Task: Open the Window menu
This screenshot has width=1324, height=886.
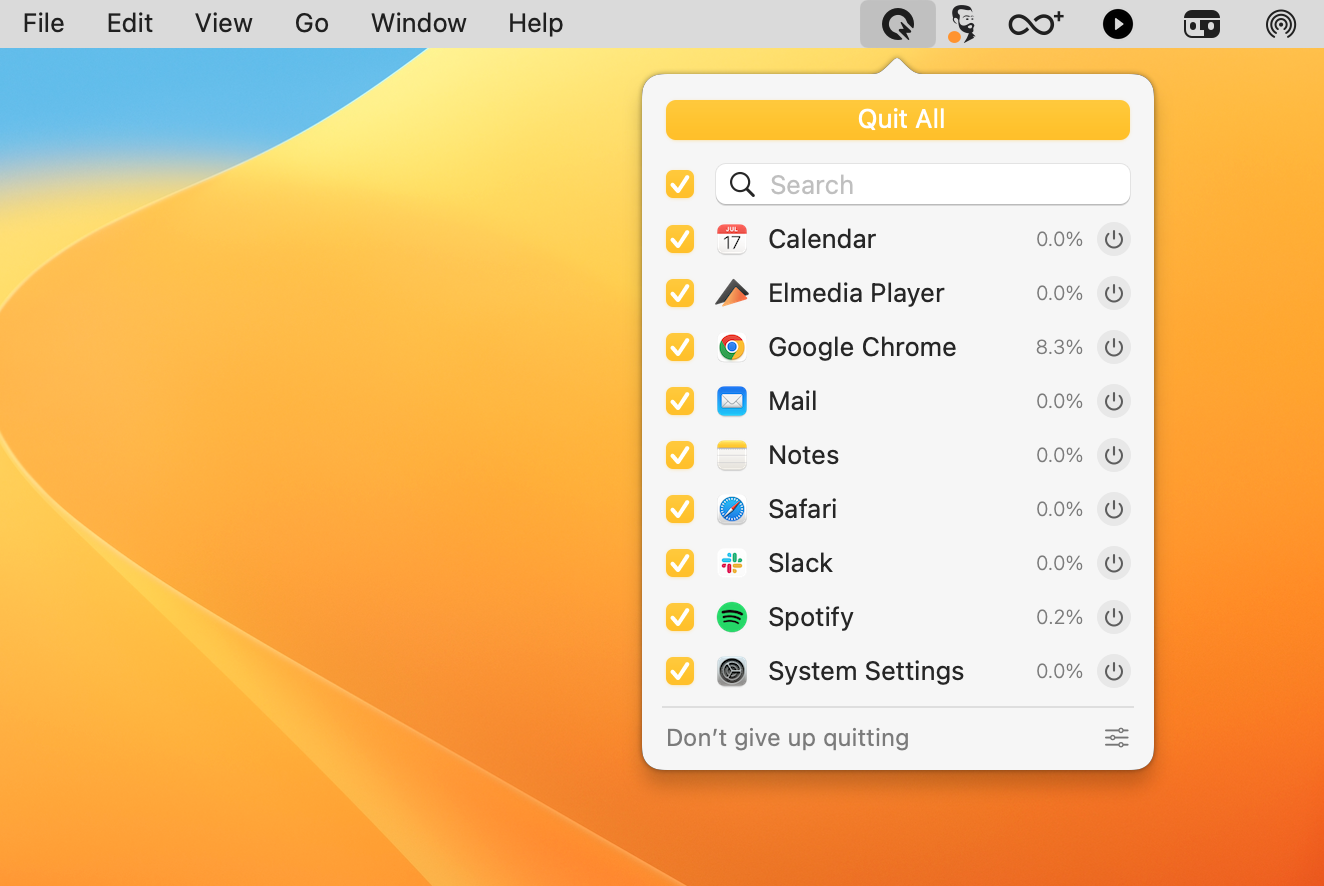Action: (x=419, y=23)
